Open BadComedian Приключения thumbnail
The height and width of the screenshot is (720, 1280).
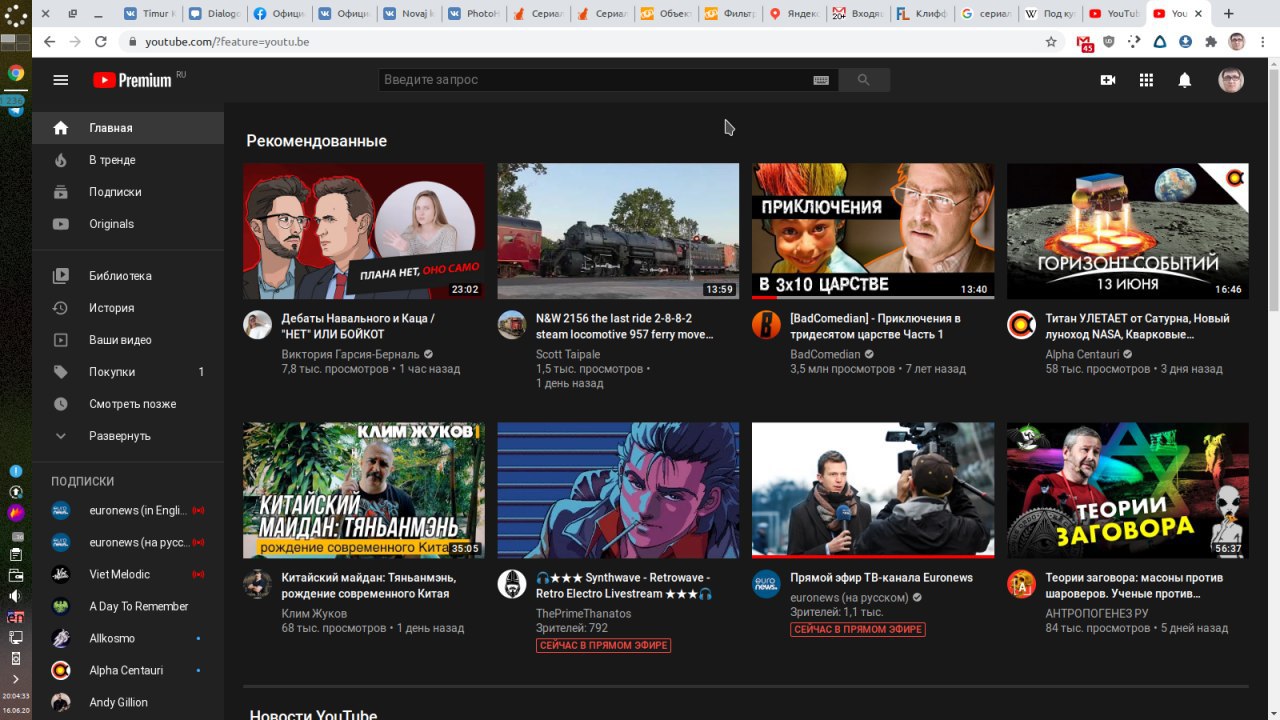click(873, 231)
